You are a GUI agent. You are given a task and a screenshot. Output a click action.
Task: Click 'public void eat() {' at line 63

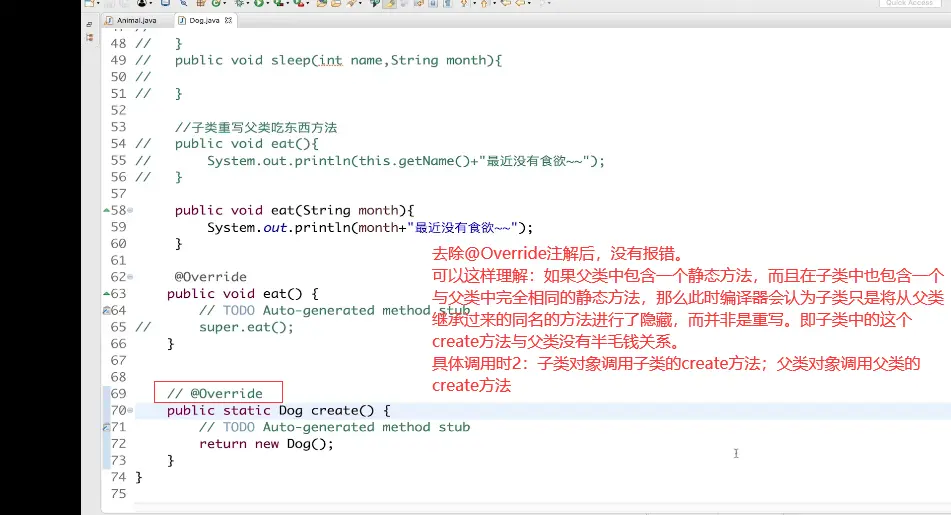(x=243, y=294)
